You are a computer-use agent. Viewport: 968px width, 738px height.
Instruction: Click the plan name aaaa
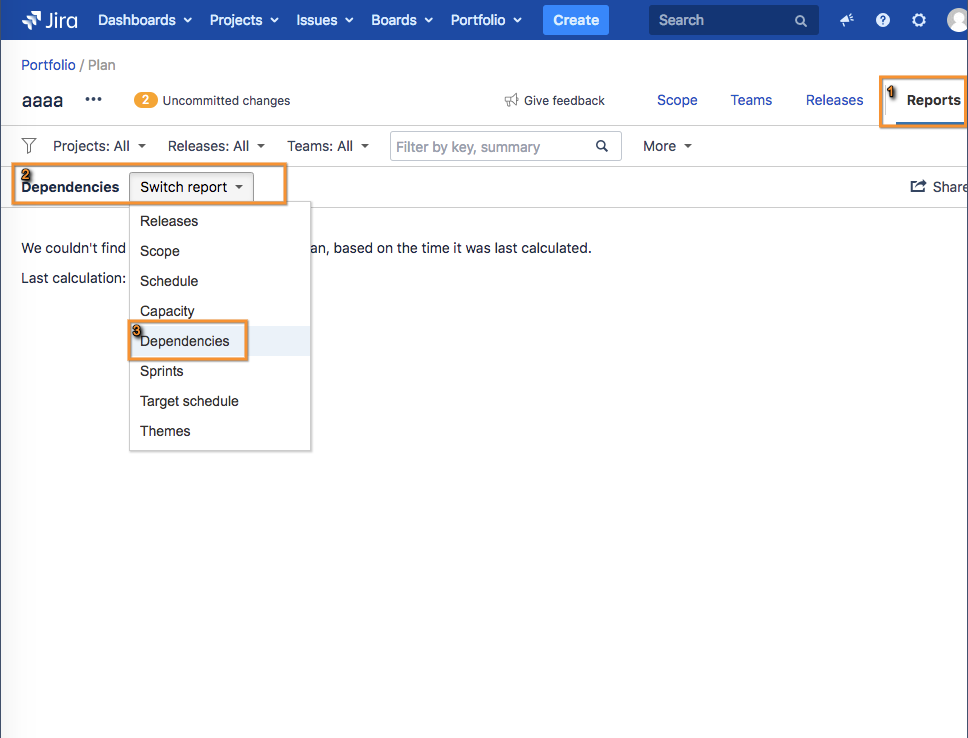42,100
